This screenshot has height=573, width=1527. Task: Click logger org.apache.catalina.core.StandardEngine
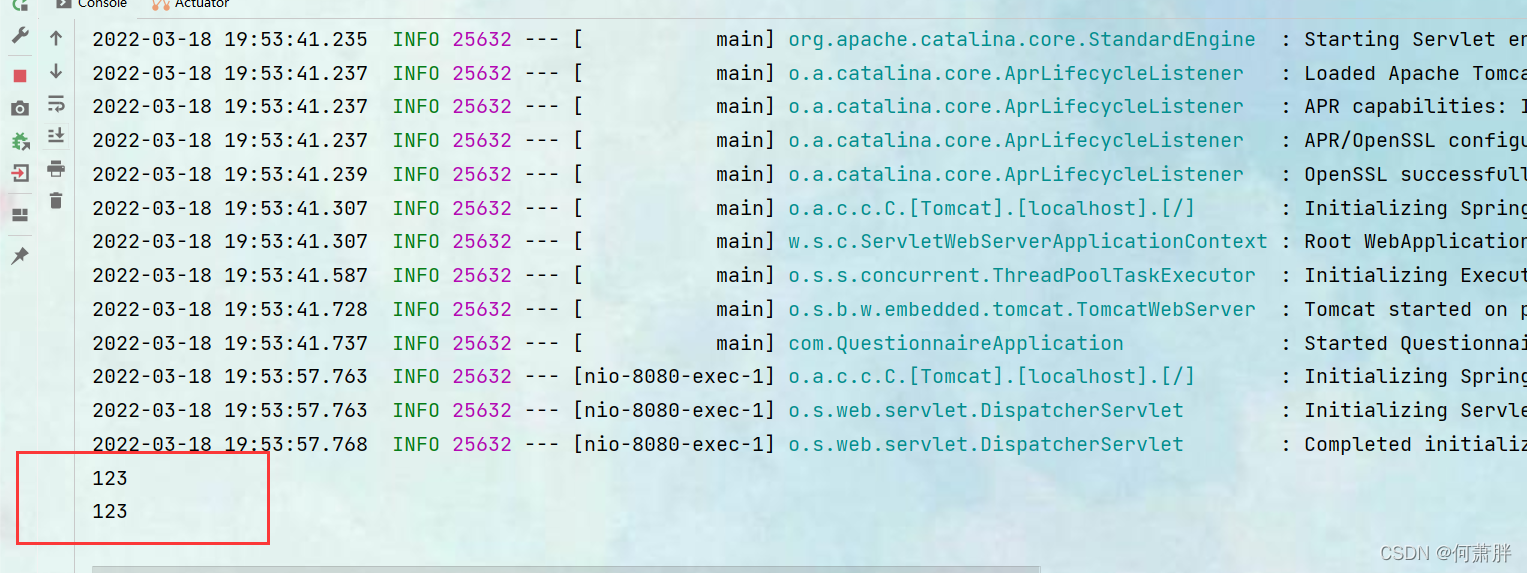[1021, 39]
